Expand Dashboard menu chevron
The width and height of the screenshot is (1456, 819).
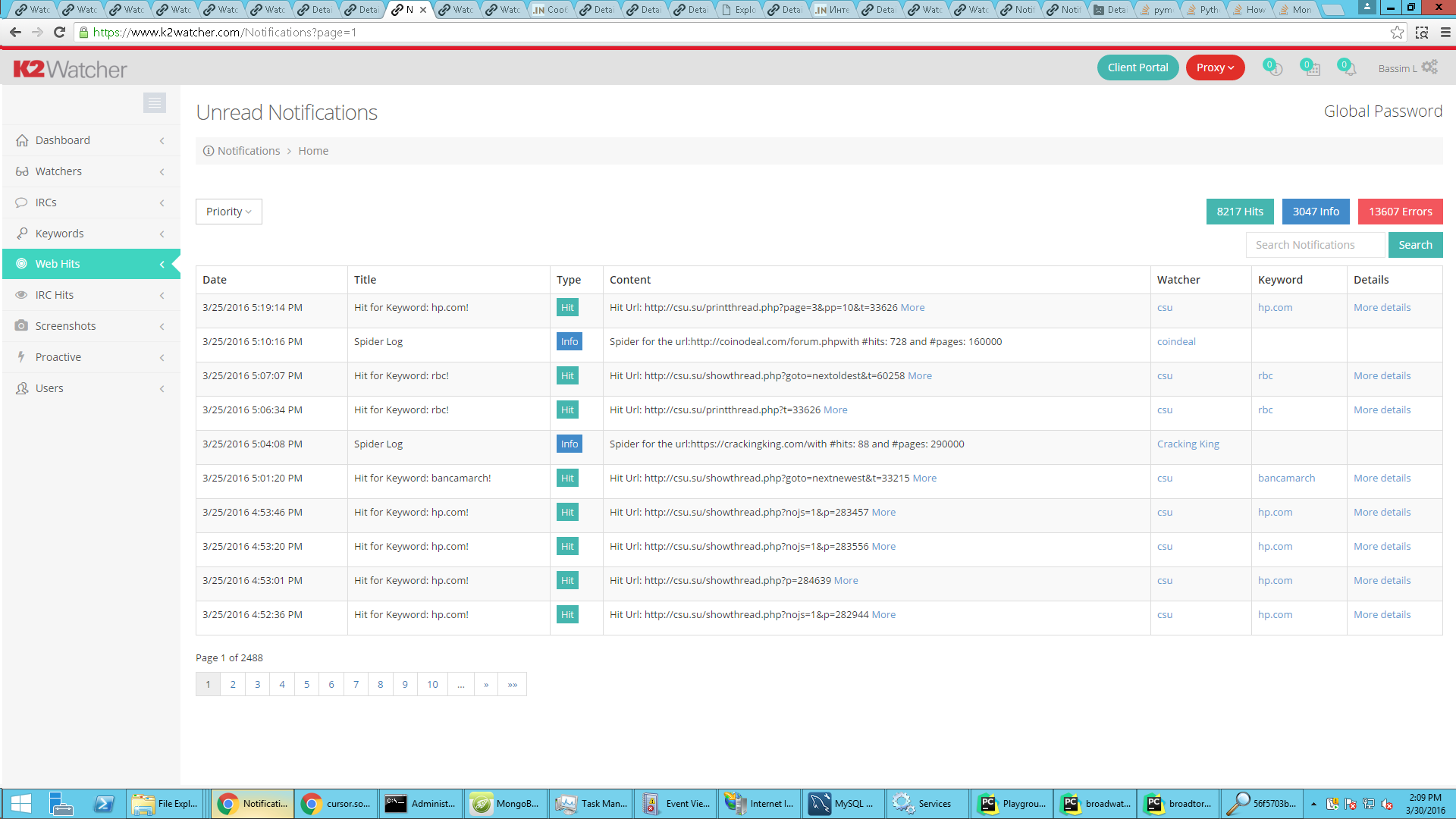pos(162,140)
